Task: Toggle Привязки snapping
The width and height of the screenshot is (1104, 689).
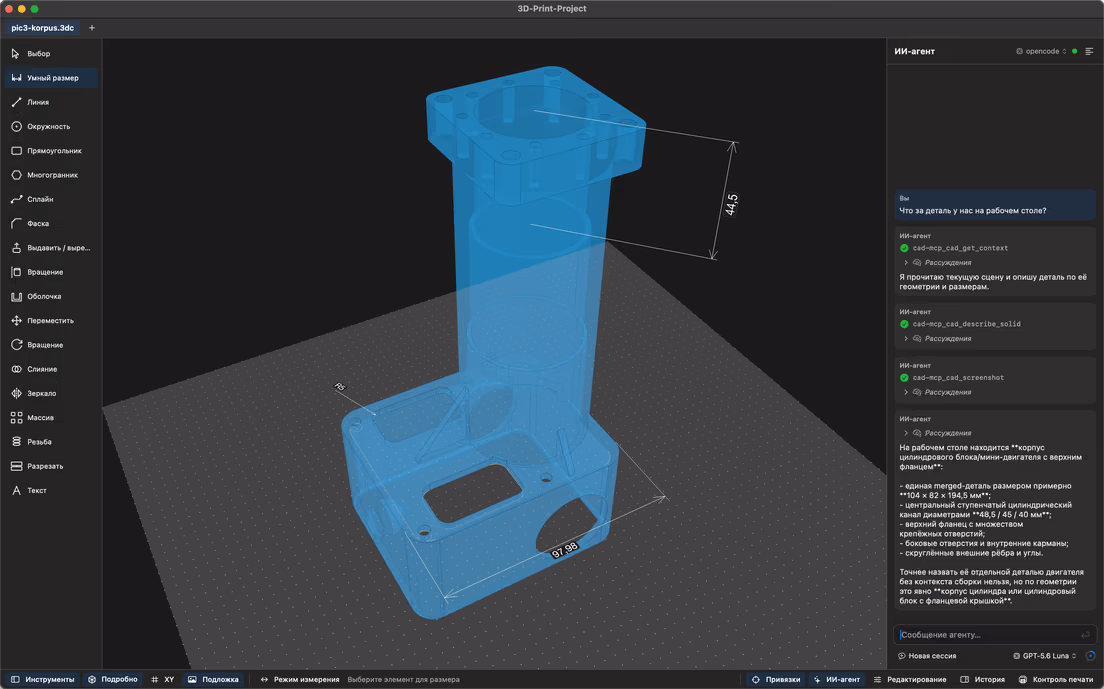Action: tap(776, 680)
